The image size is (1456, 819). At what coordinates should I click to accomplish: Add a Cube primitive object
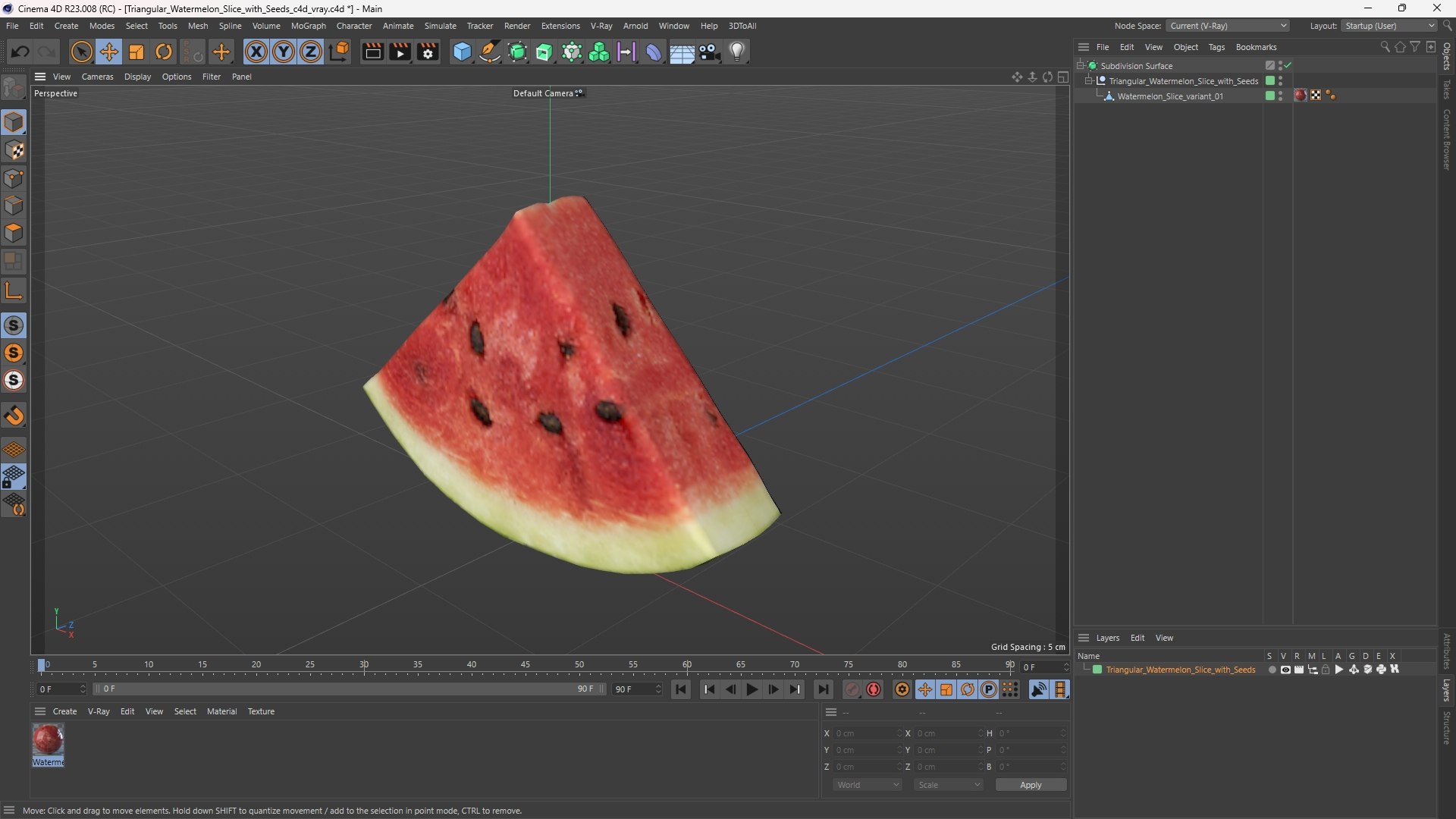(462, 52)
